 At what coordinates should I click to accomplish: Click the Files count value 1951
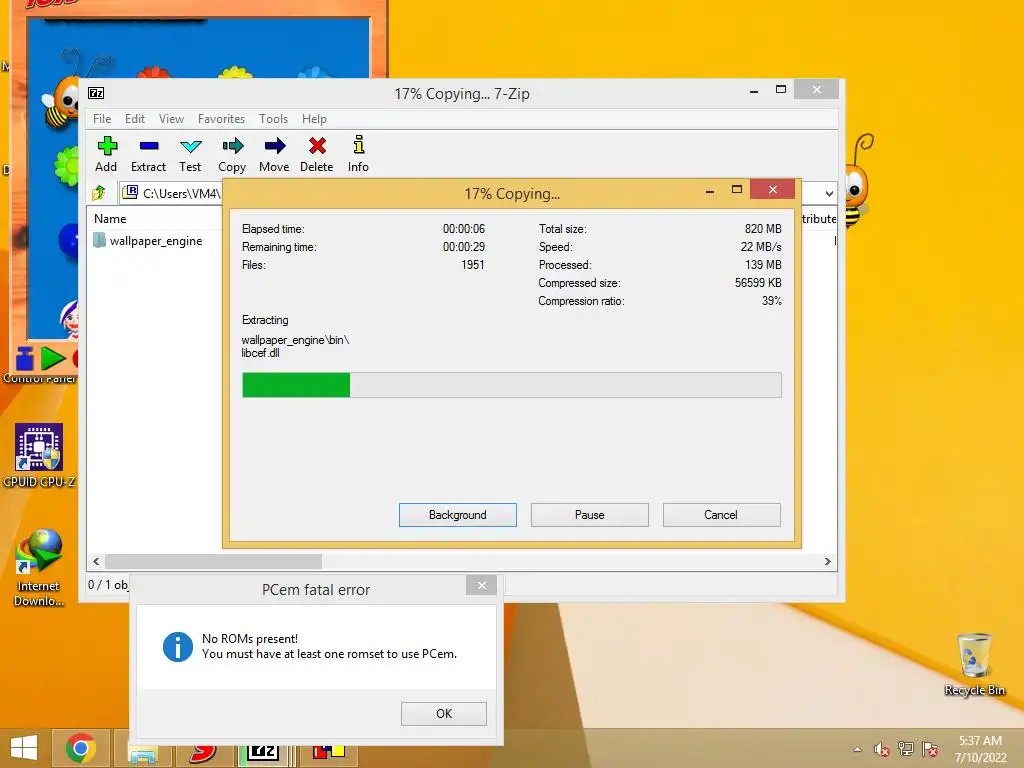pyautogui.click(x=473, y=264)
